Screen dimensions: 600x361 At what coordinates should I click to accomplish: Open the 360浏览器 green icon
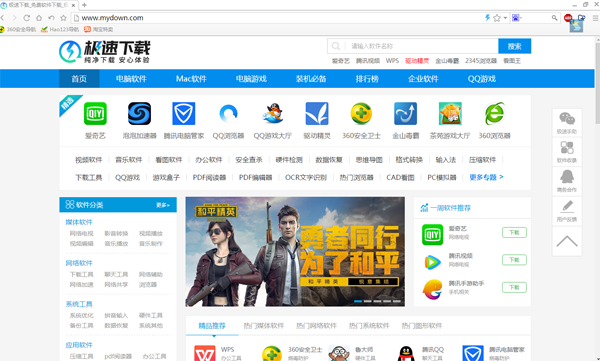(x=494, y=114)
